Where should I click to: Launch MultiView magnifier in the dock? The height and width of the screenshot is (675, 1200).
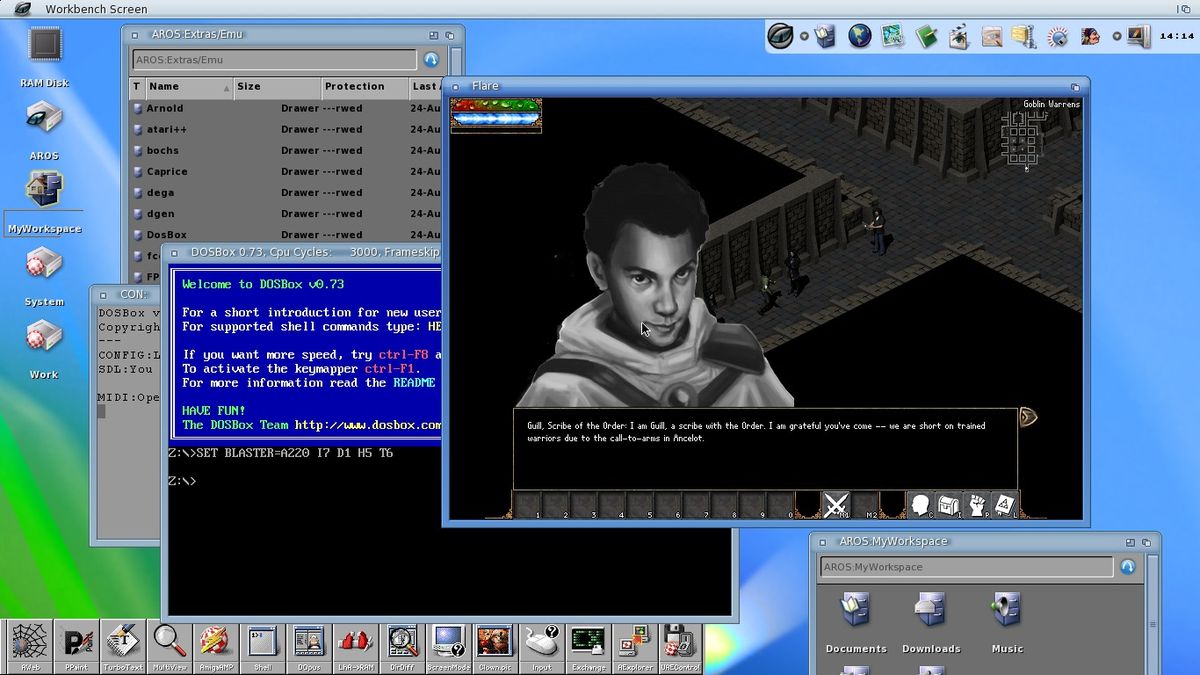coord(169,643)
